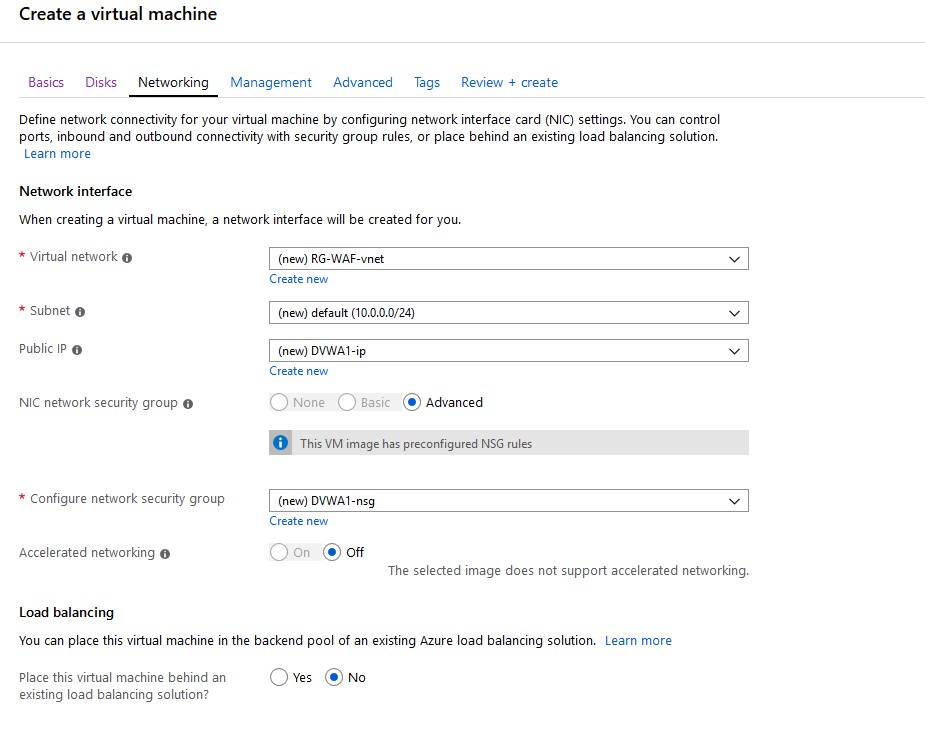Click Learn more link about load balancing
The image size is (925, 731).
point(638,641)
